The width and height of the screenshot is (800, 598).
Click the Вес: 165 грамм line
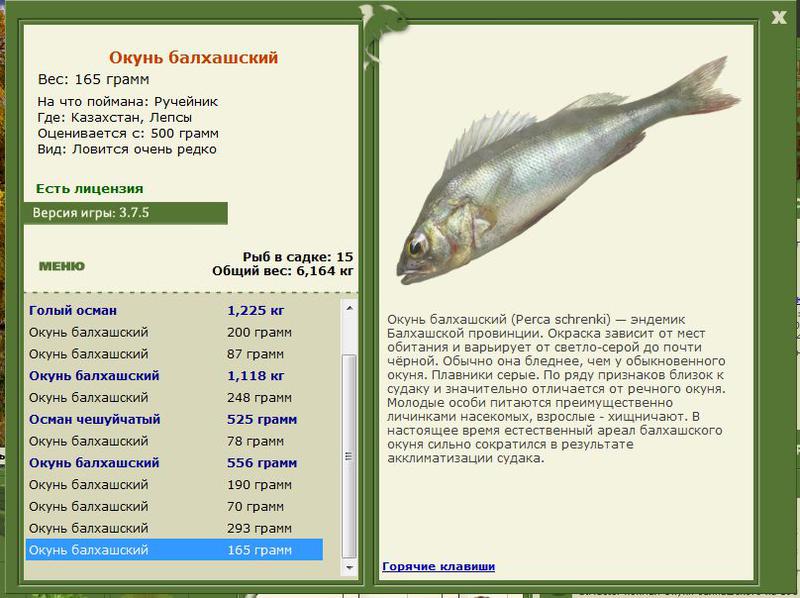point(93,80)
